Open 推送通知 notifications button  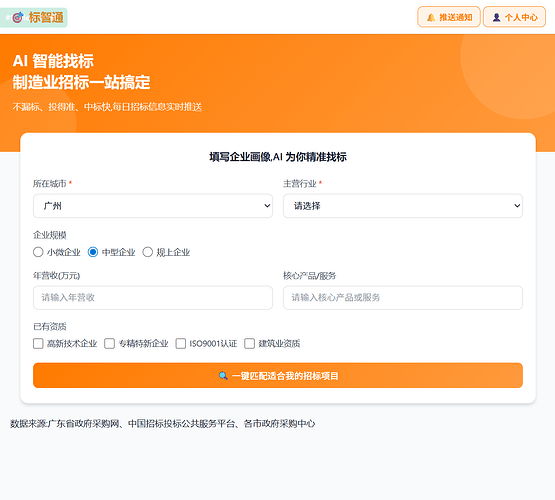coord(449,17)
